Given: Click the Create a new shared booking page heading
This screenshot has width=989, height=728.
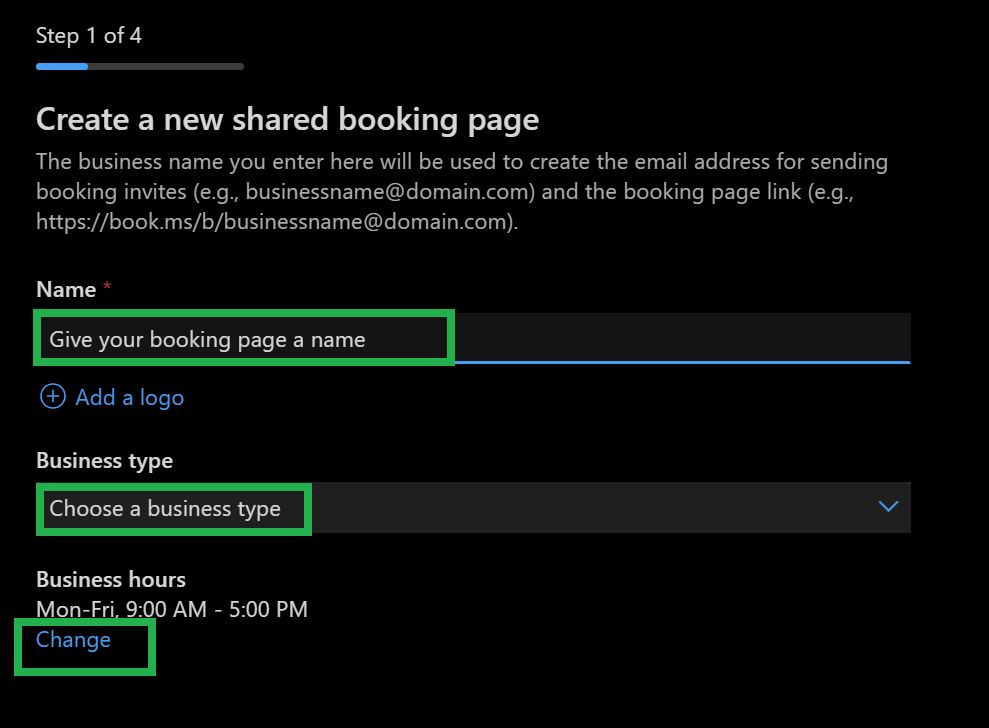Looking at the screenshot, I should [x=288, y=120].
